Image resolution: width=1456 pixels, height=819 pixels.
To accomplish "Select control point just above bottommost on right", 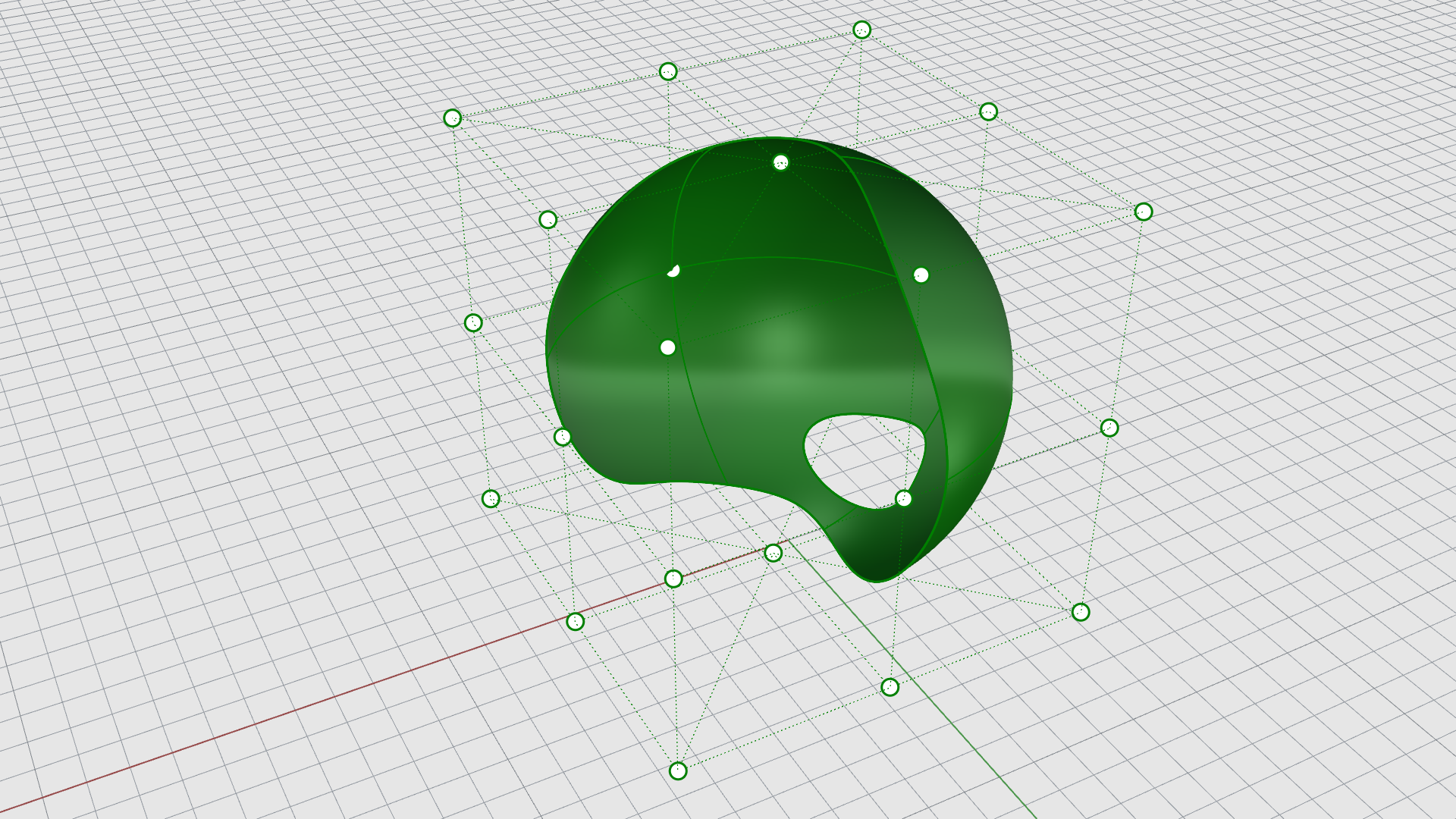I will 890,687.
